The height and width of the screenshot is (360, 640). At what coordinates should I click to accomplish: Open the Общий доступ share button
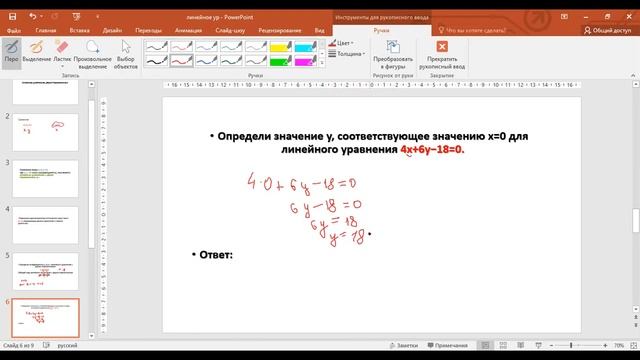click(x=607, y=30)
